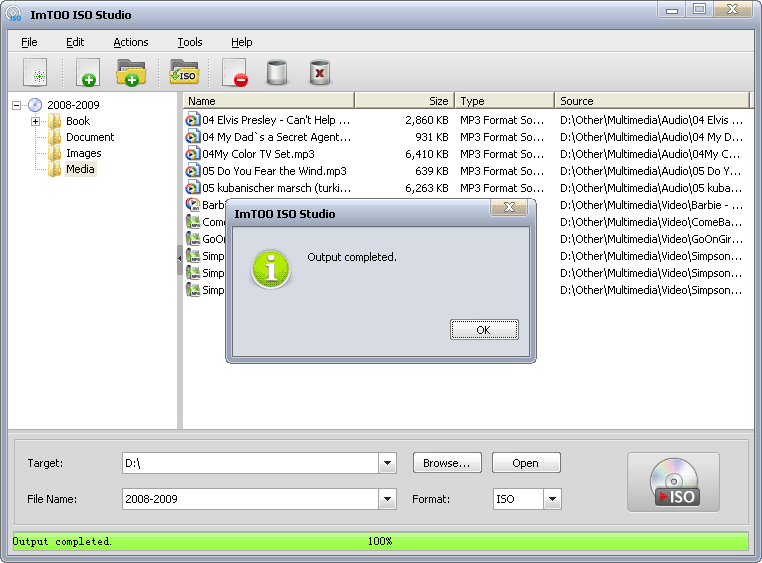Click the Add file toolbar icon

click(88, 72)
